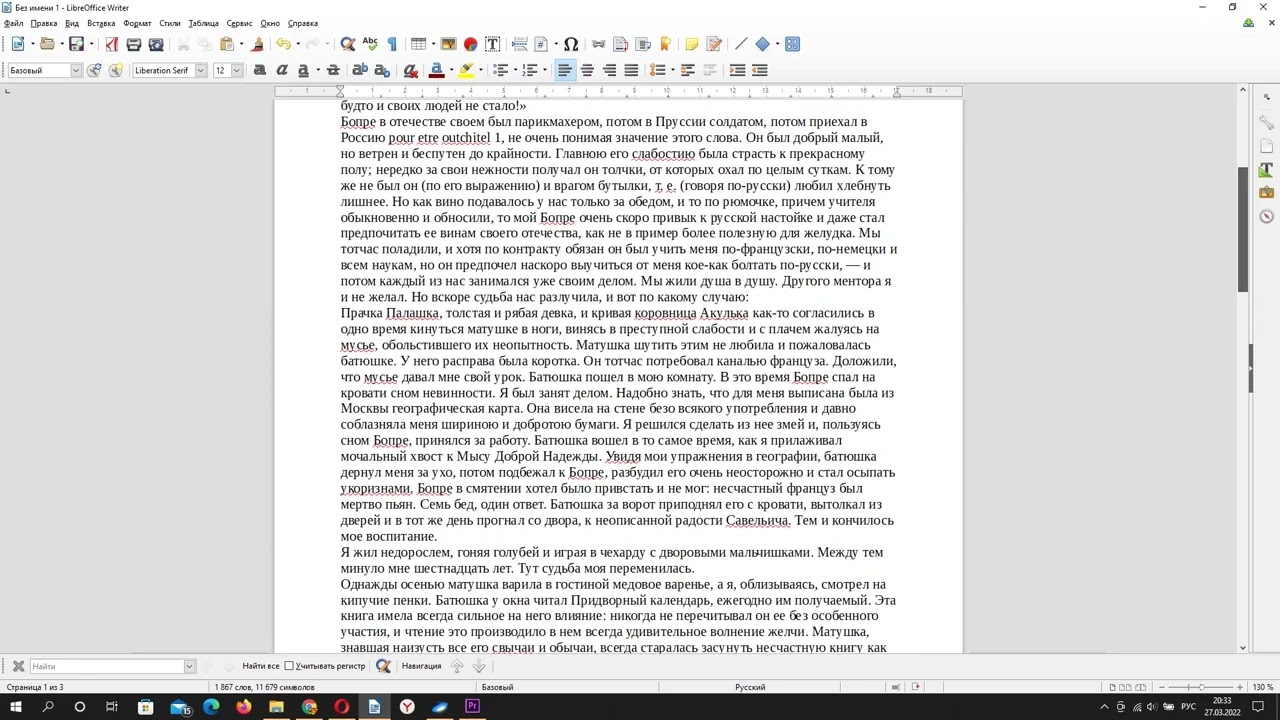This screenshot has height=720, width=1280.
Task: Open the Правка menu
Action: point(44,23)
